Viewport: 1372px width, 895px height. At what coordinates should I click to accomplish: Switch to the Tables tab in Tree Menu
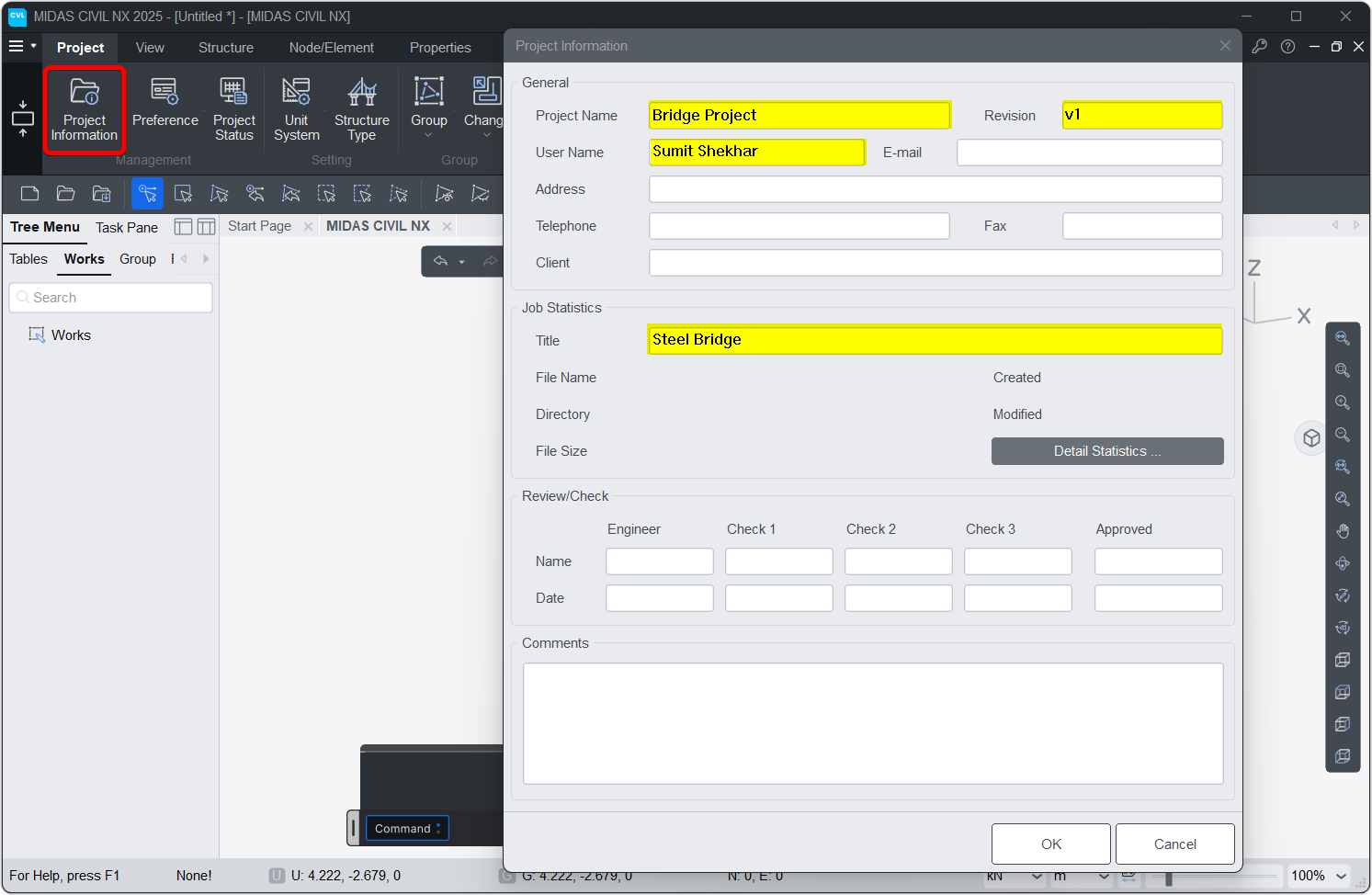pos(28,259)
